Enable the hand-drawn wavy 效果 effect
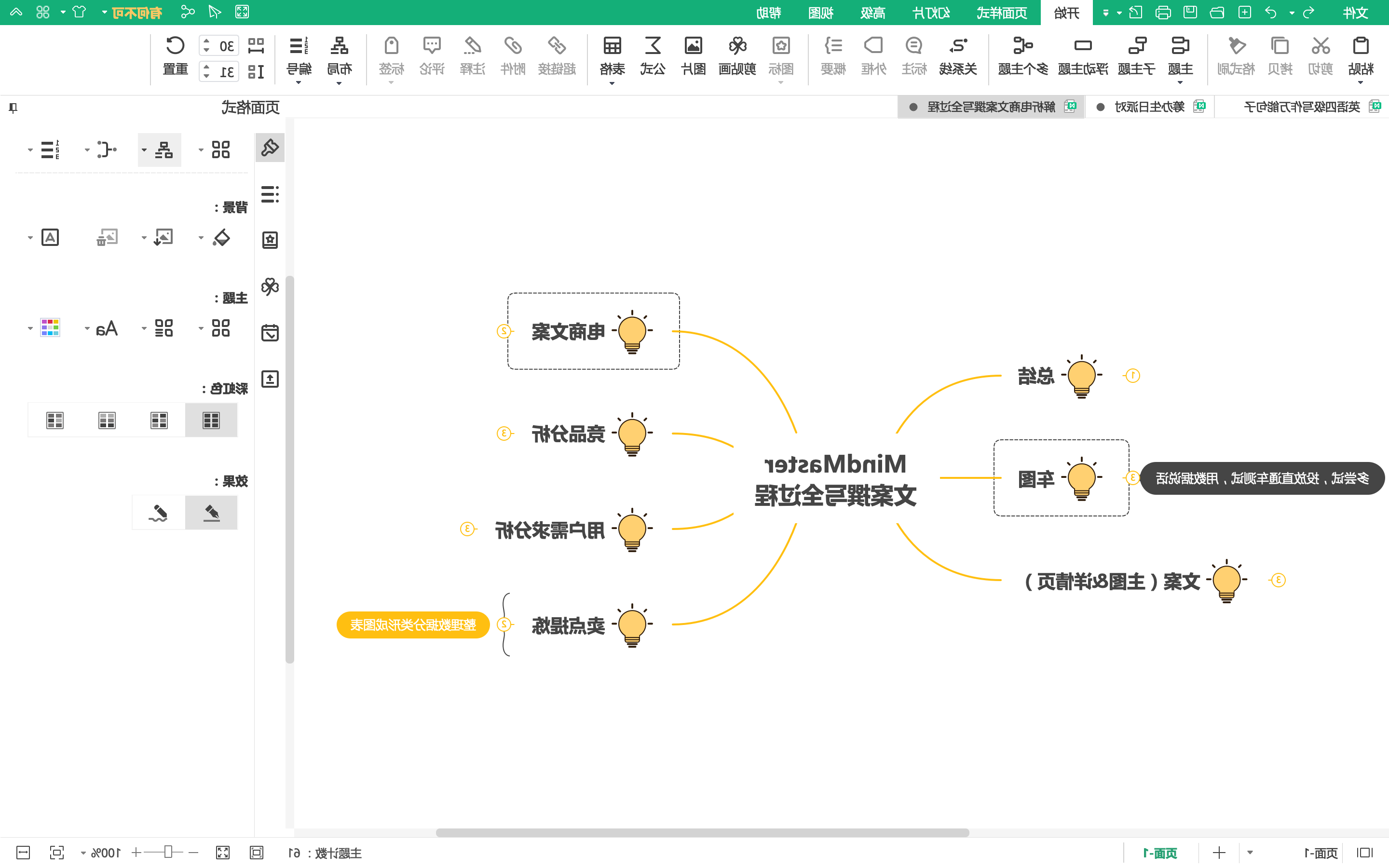 click(x=158, y=513)
